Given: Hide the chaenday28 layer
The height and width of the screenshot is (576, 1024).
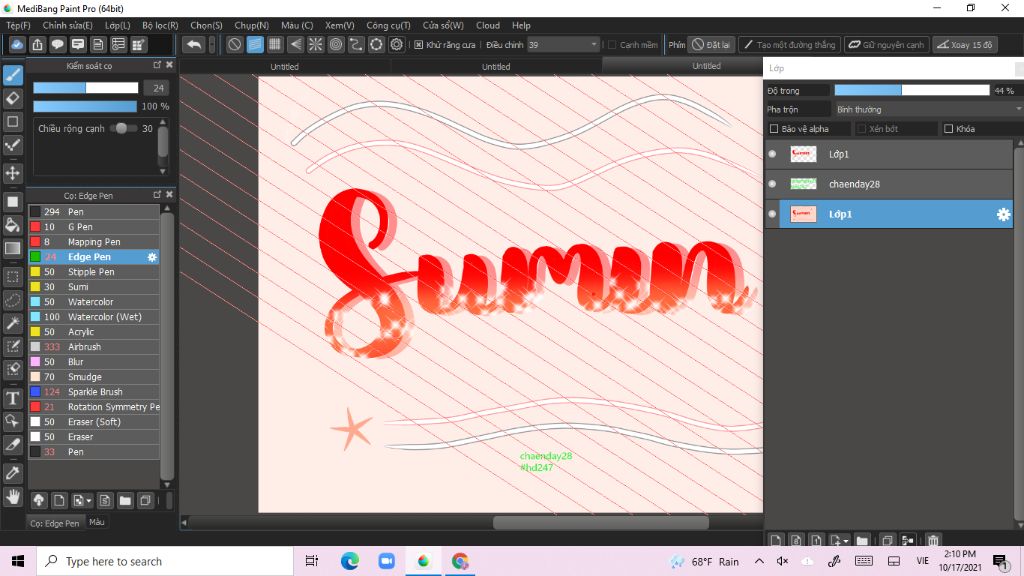Looking at the screenshot, I should point(772,184).
